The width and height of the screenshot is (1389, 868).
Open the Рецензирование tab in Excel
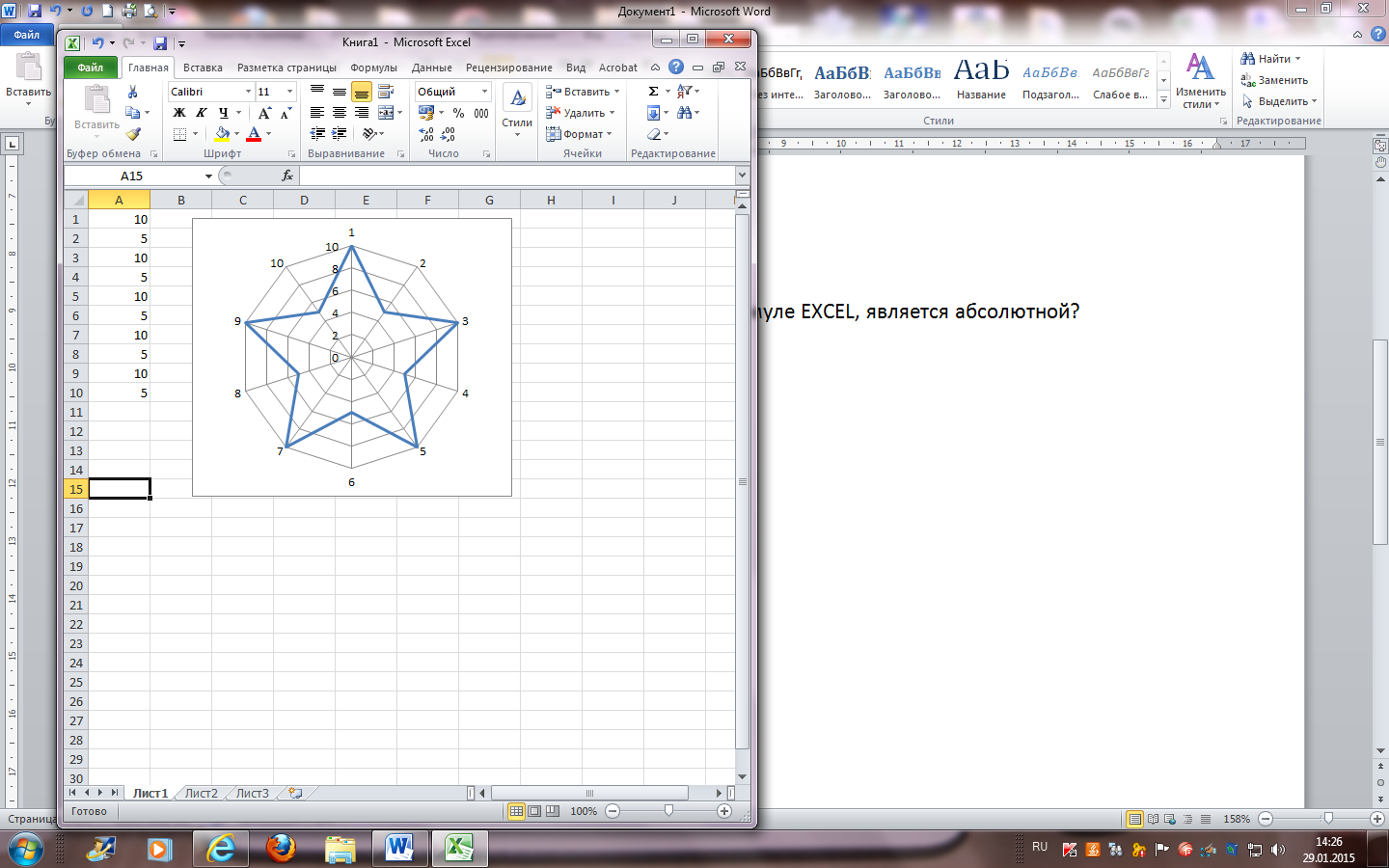tap(508, 68)
